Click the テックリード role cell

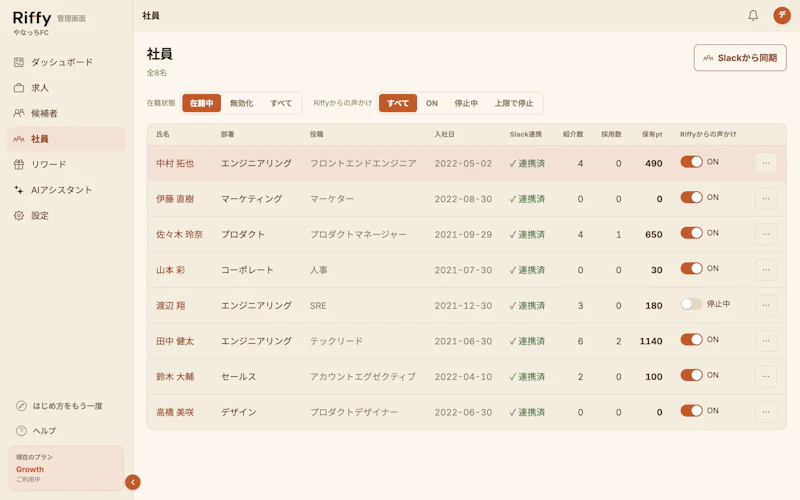click(336, 341)
